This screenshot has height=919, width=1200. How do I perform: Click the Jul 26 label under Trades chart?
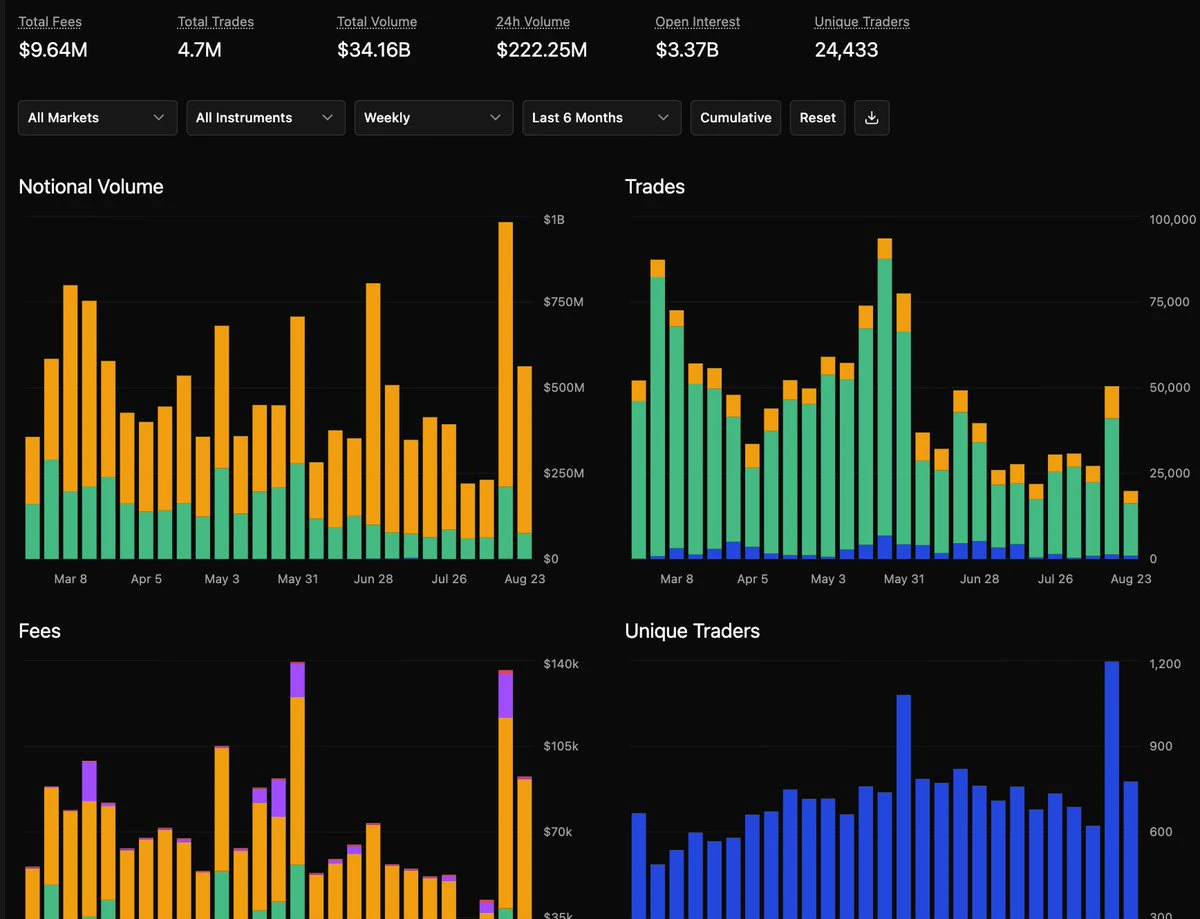[x=1055, y=579]
